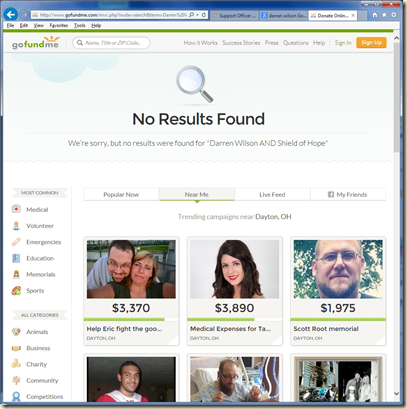Open the View menu
Image resolution: width=407 pixels, height=409 pixels.
(x=38, y=25)
